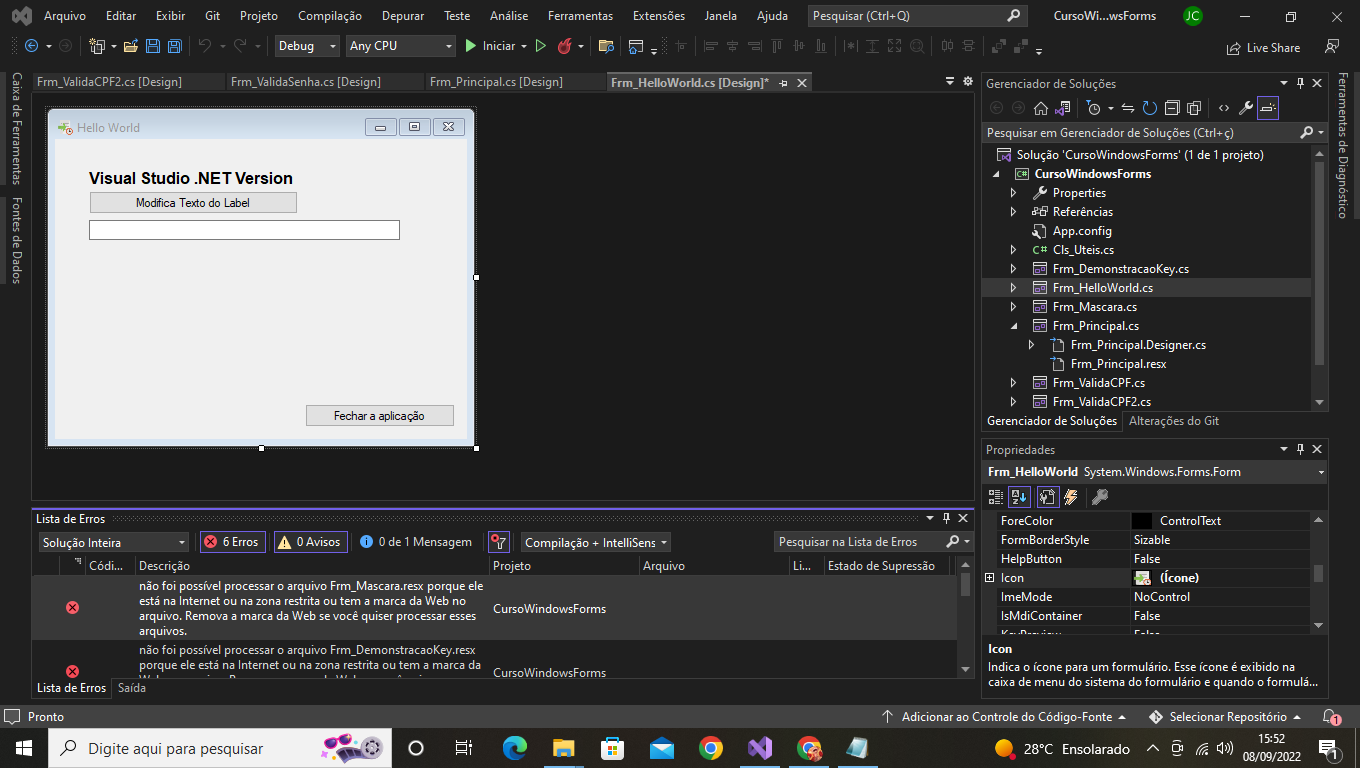
Task: Click the Pesquisar (Ctrl+Q) search box
Action: click(917, 16)
